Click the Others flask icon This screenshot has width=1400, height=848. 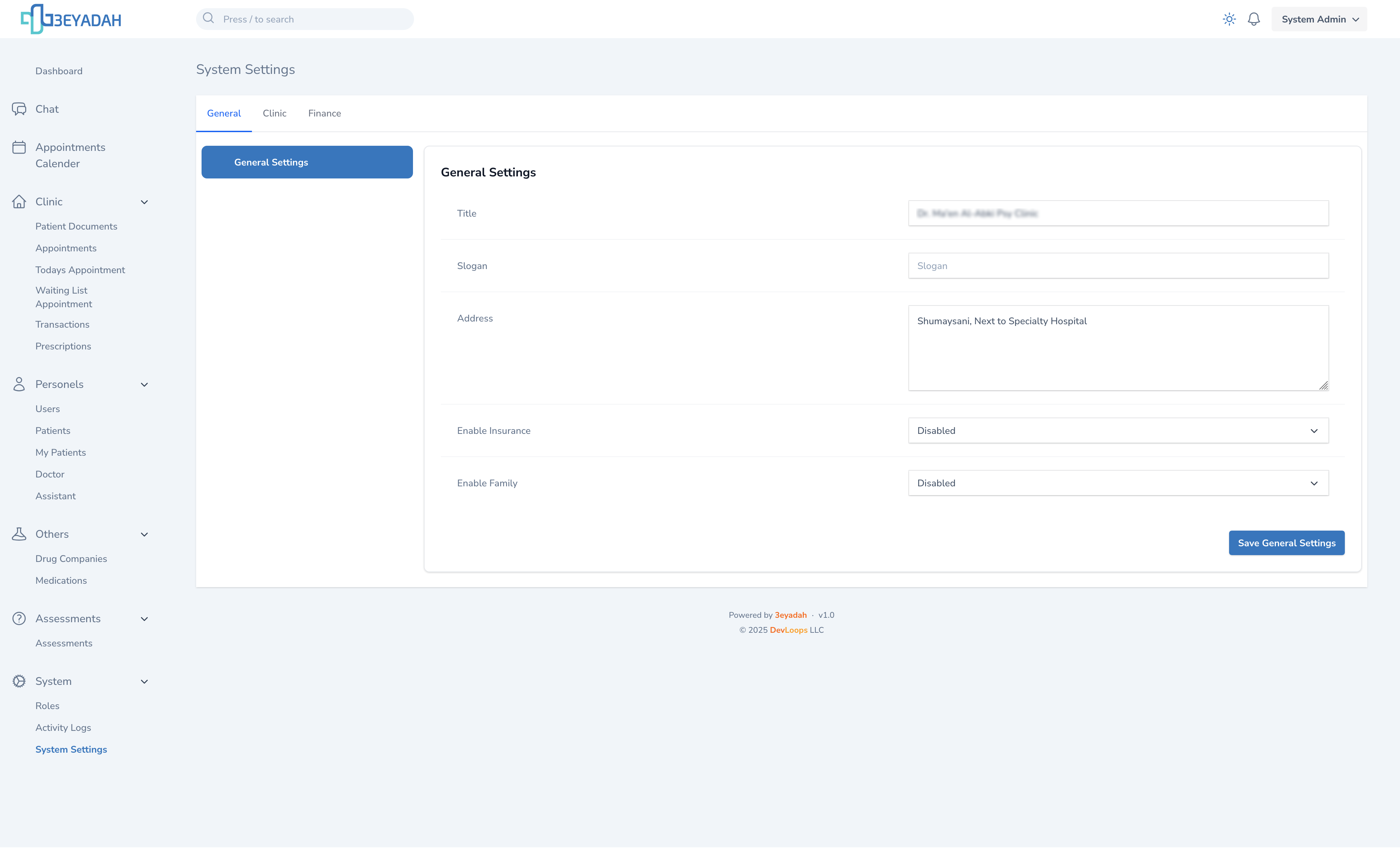point(19,534)
